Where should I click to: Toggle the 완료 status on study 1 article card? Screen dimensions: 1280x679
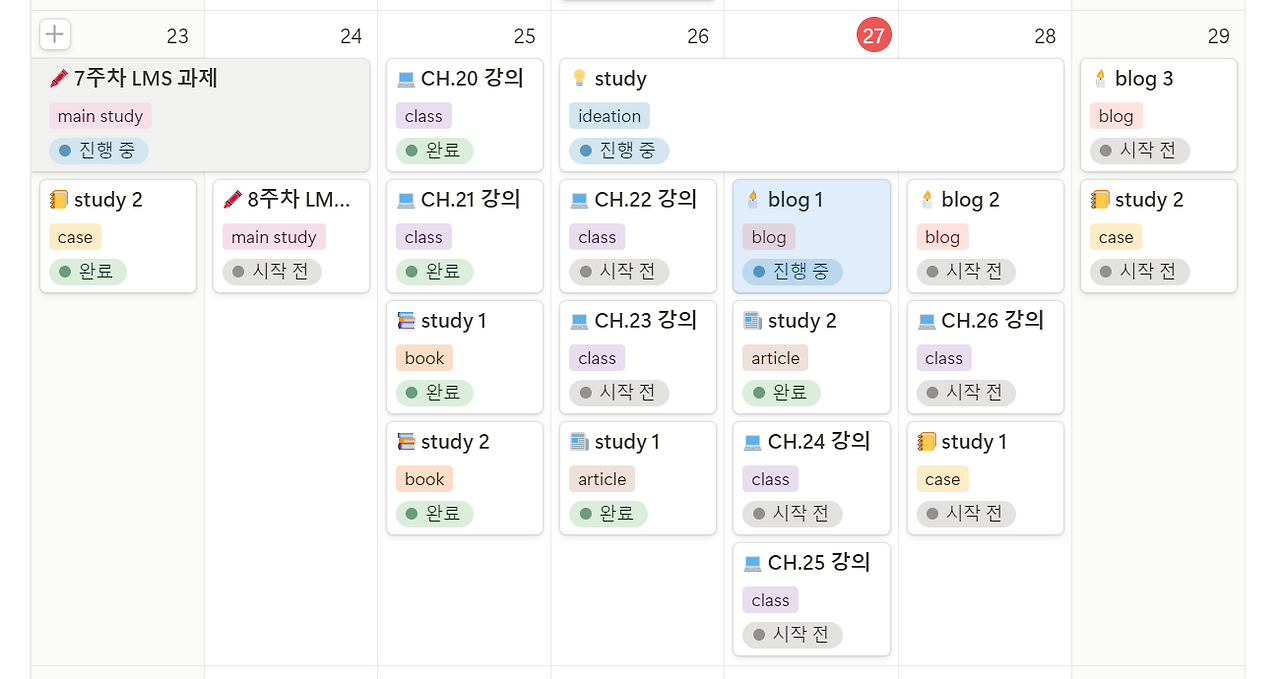click(x=607, y=514)
